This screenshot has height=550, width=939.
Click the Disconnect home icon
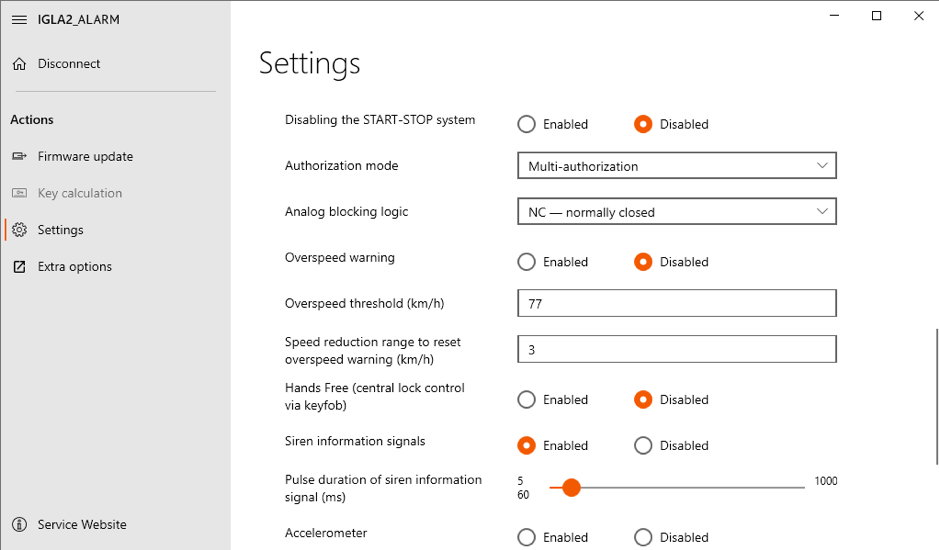pyautogui.click(x=19, y=64)
